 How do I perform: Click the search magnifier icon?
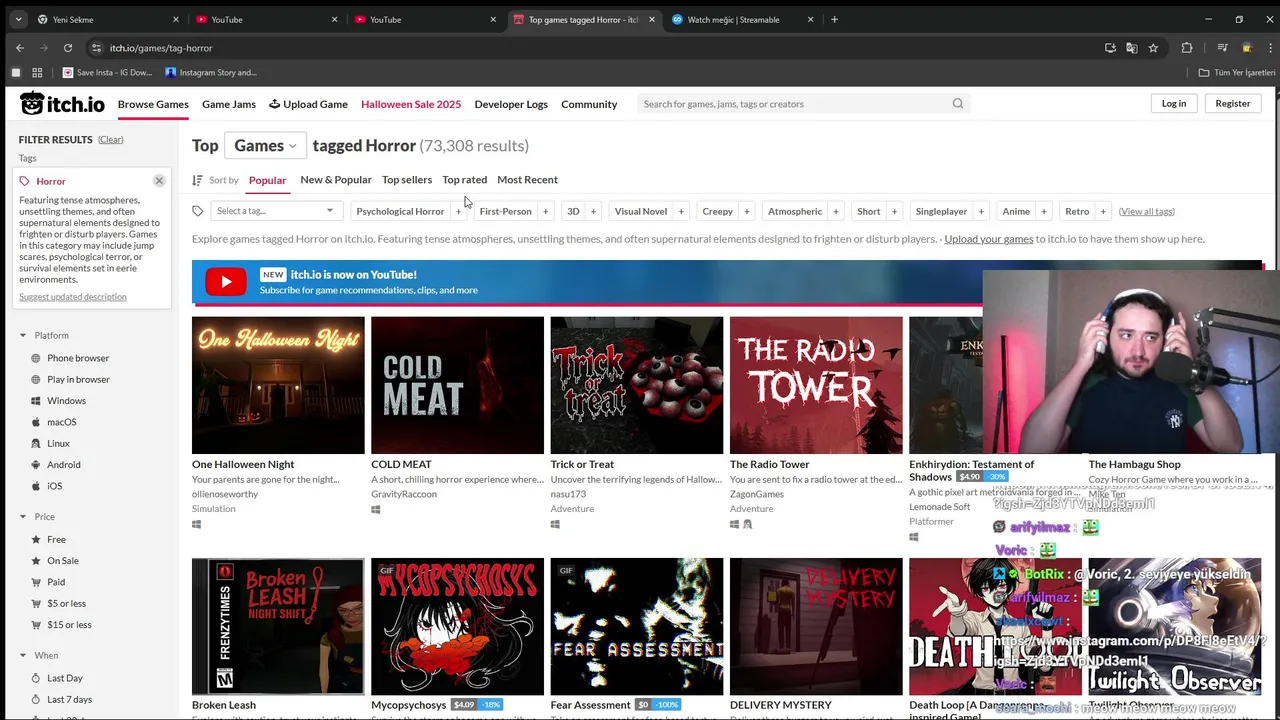coord(958,104)
